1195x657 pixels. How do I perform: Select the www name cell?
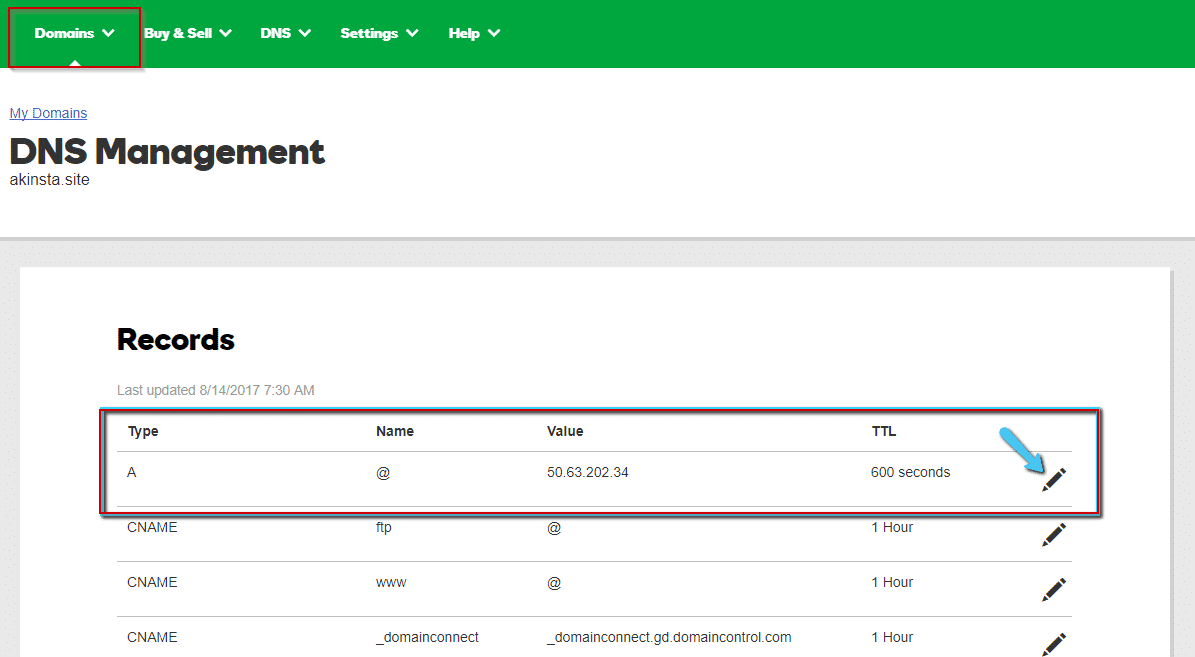coord(391,582)
